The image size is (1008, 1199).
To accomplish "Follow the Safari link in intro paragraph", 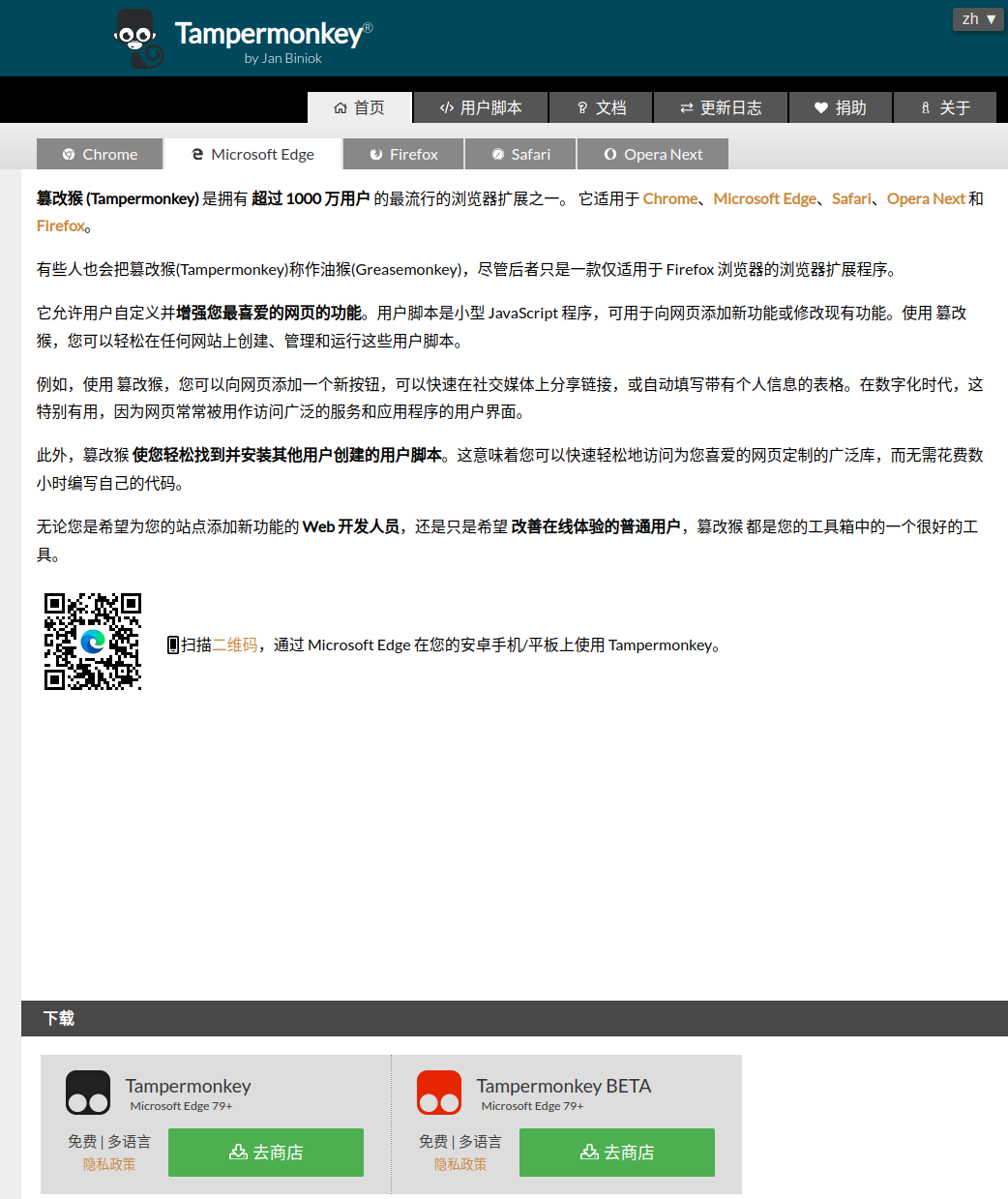I will click(851, 198).
